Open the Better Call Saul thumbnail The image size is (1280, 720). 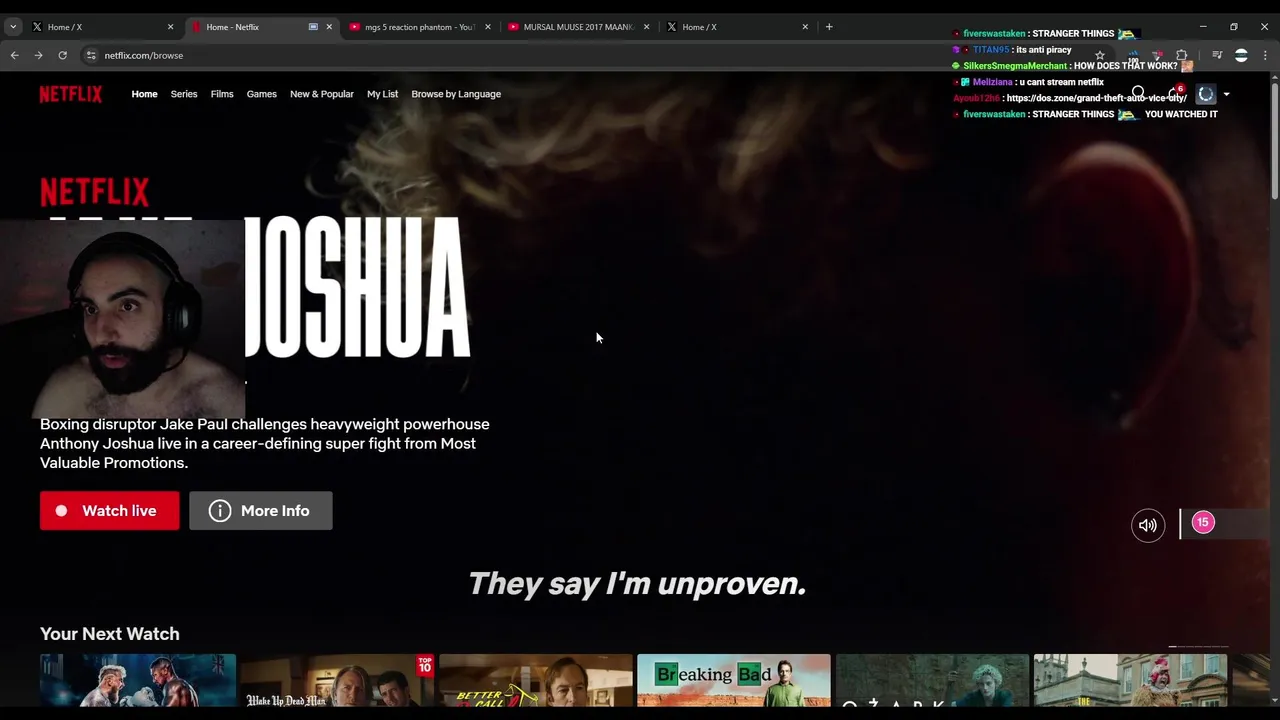(535, 681)
